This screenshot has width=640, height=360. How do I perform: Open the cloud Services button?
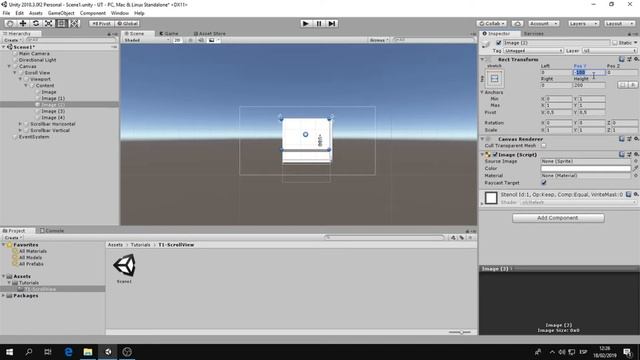coord(517,24)
